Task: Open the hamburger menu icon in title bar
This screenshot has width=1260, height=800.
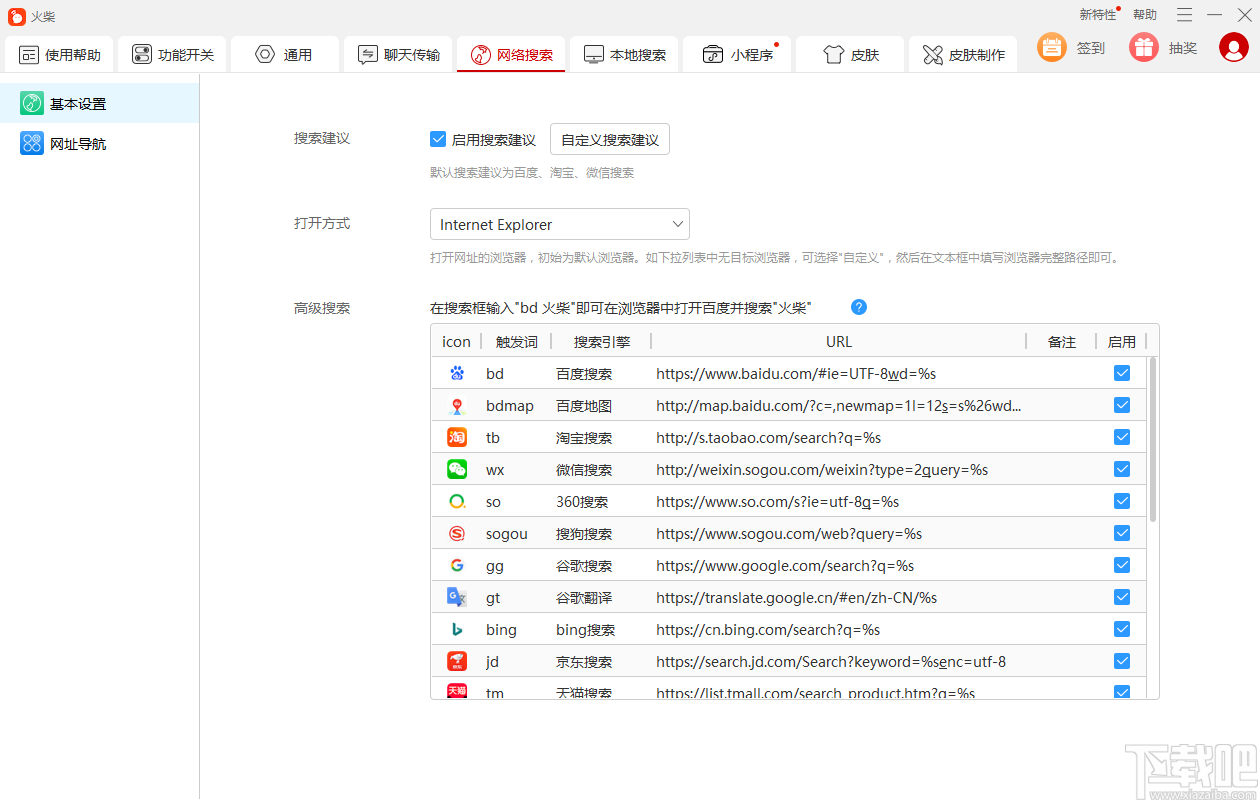Action: (1184, 15)
